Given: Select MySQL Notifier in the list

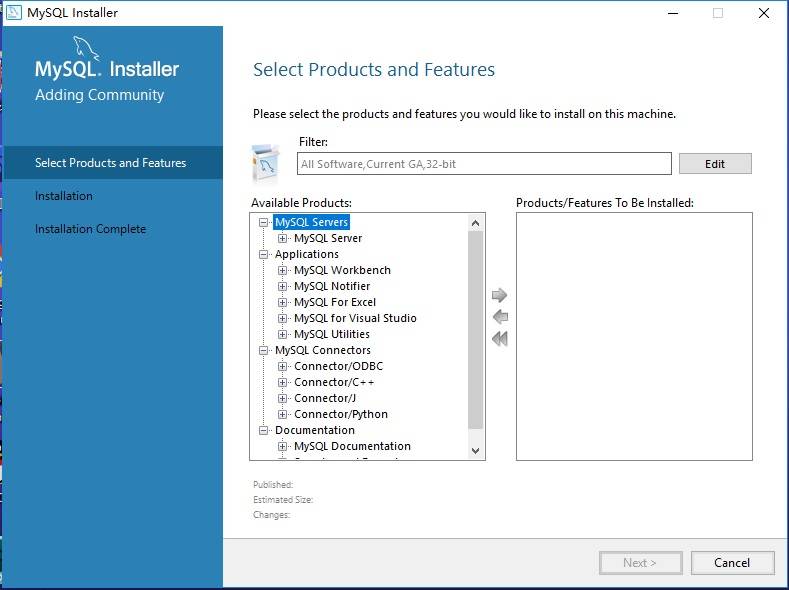Looking at the screenshot, I should [332, 287].
